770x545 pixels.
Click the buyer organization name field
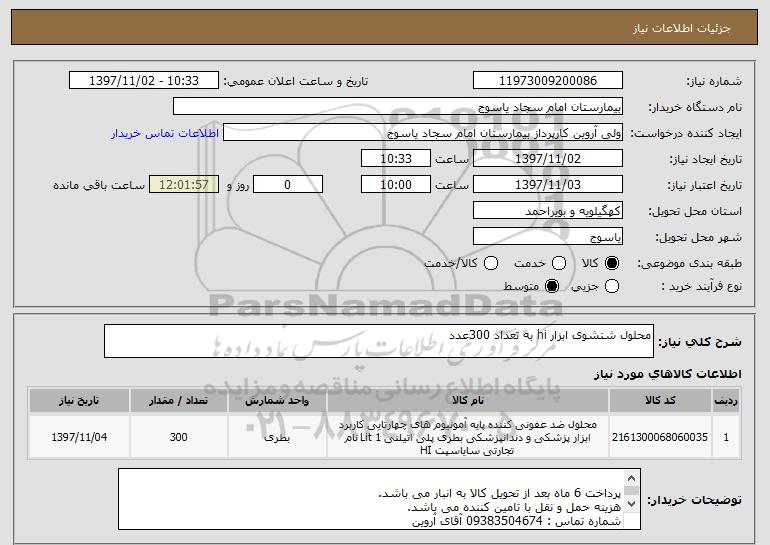point(398,107)
